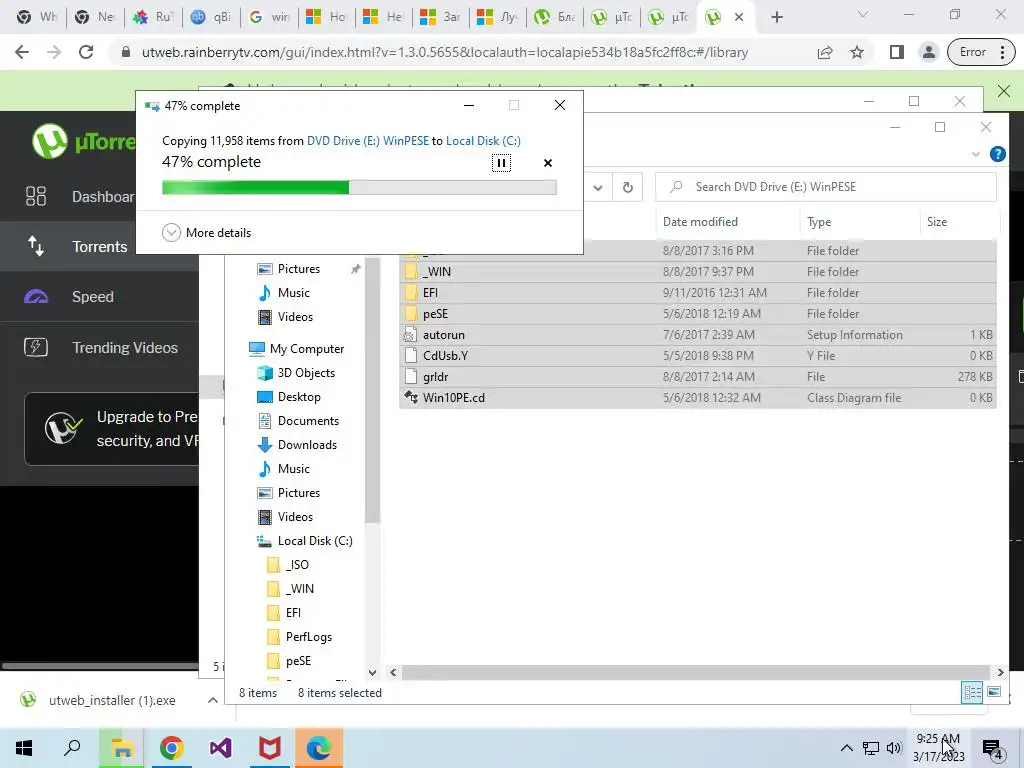Viewport: 1024px width, 768px height.
Task: Select the EFI folder in file list
Action: pos(697,293)
